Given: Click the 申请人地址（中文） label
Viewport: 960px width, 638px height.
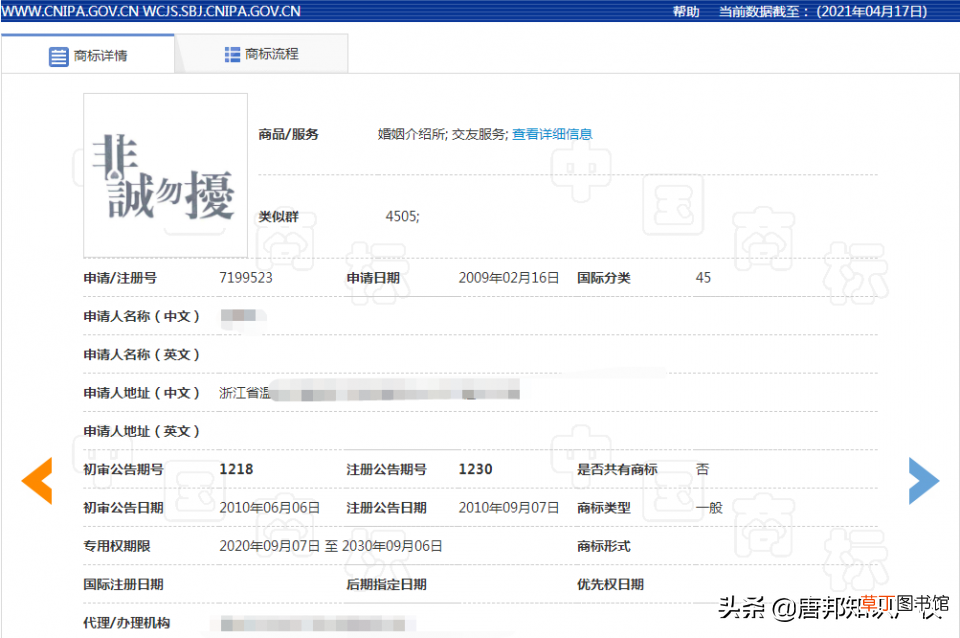Looking at the screenshot, I should 141,393.
